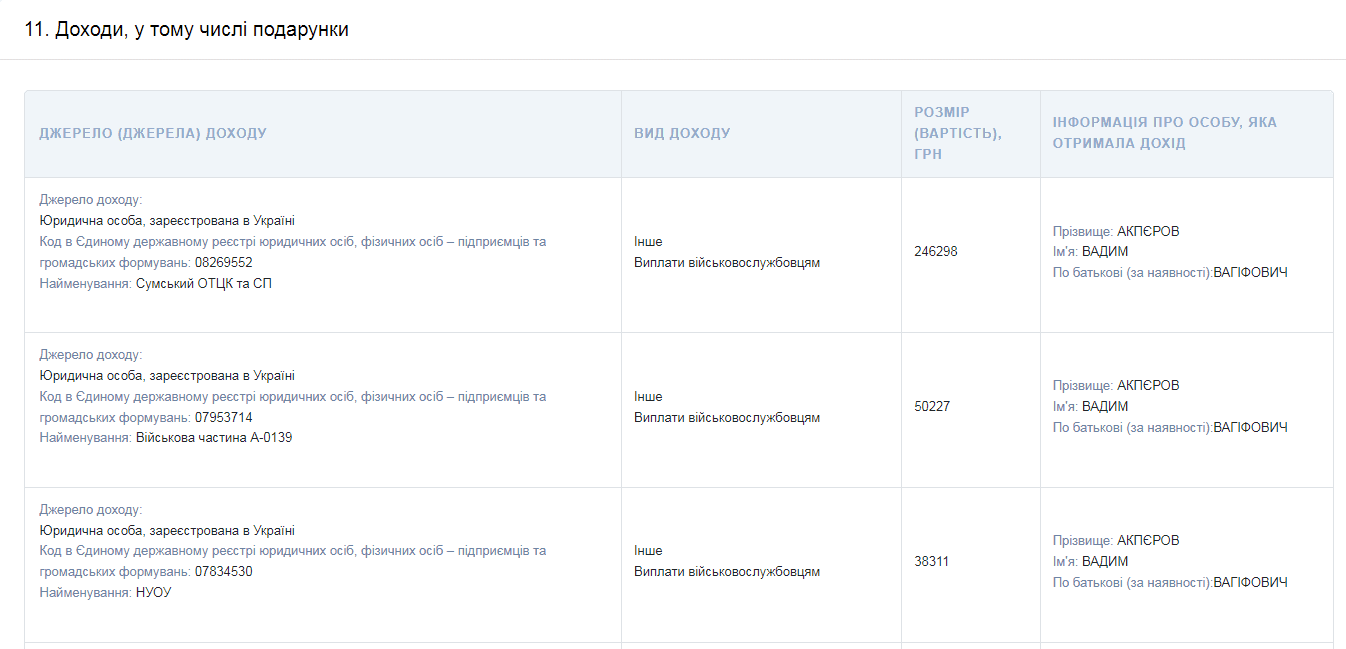Click income amount 246298

936,252
